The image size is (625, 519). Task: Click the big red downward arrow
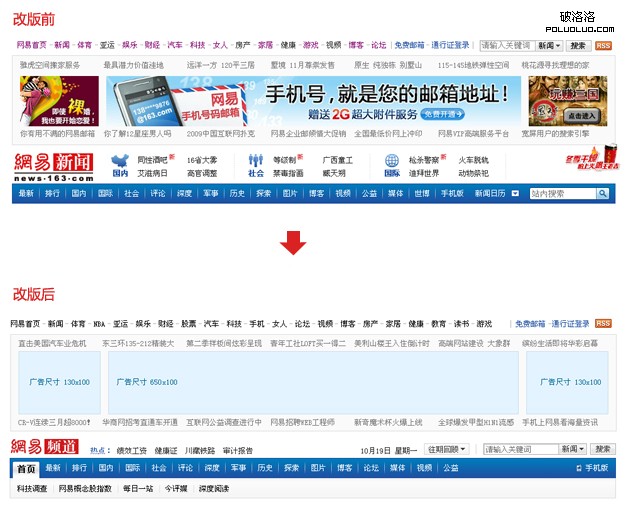[x=292, y=243]
